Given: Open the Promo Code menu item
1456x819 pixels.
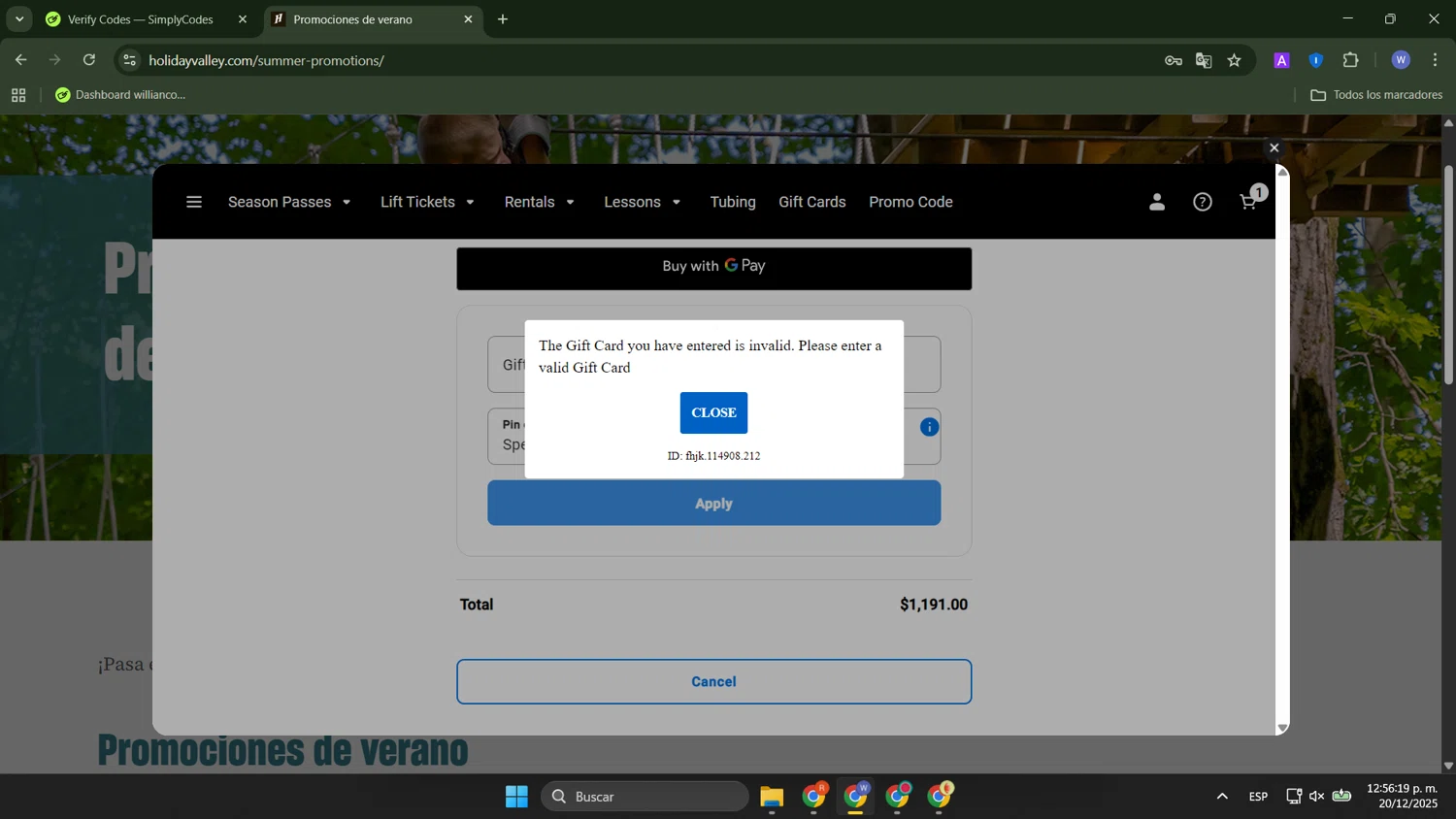Looking at the screenshot, I should (x=910, y=202).
